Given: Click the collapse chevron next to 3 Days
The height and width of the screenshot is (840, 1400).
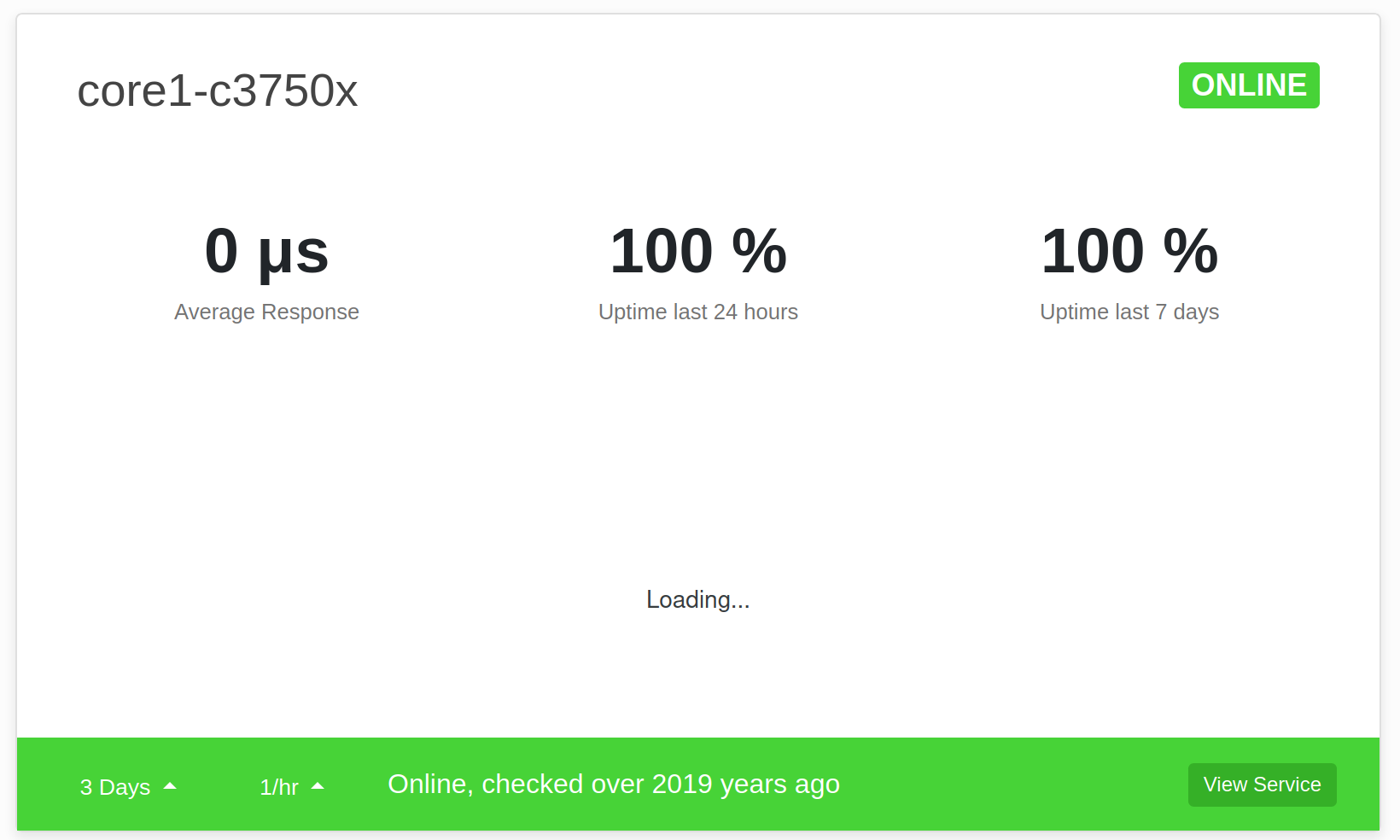Looking at the screenshot, I should (170, 785).
